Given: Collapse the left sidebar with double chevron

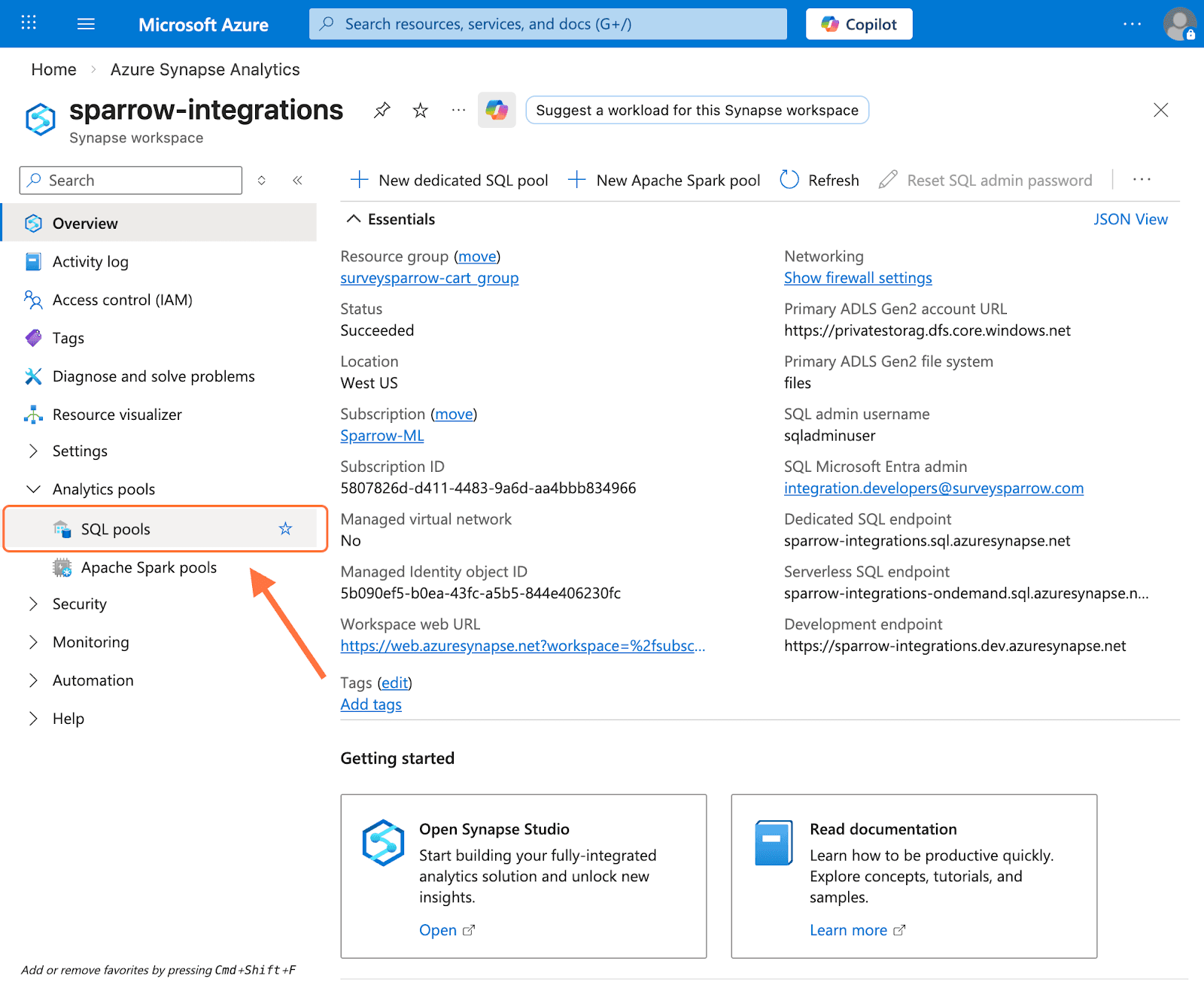Looking at the screenshot, I should click(x=297, y=181).
